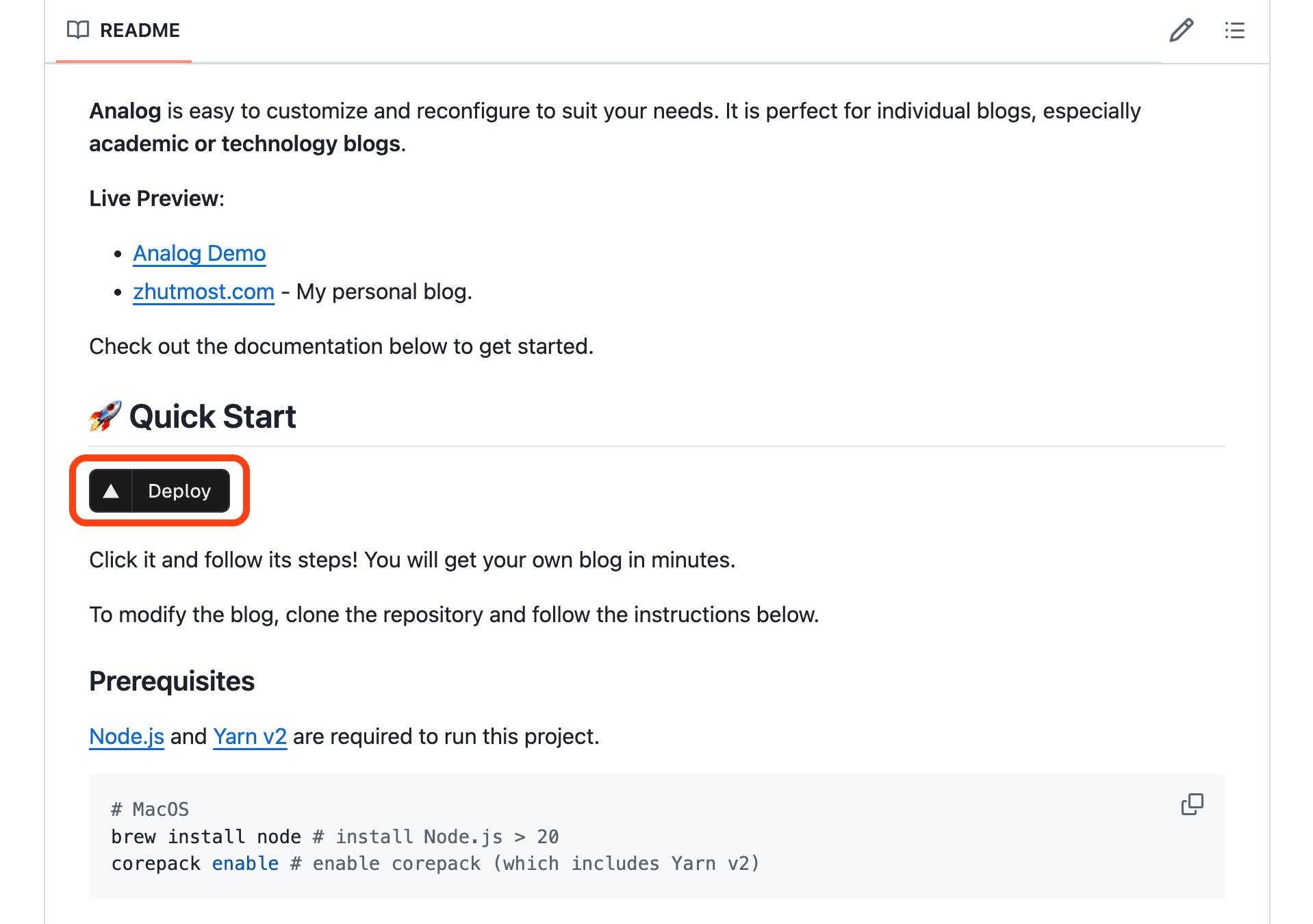Click the Vercel triangle inside Deploy button

111,491
